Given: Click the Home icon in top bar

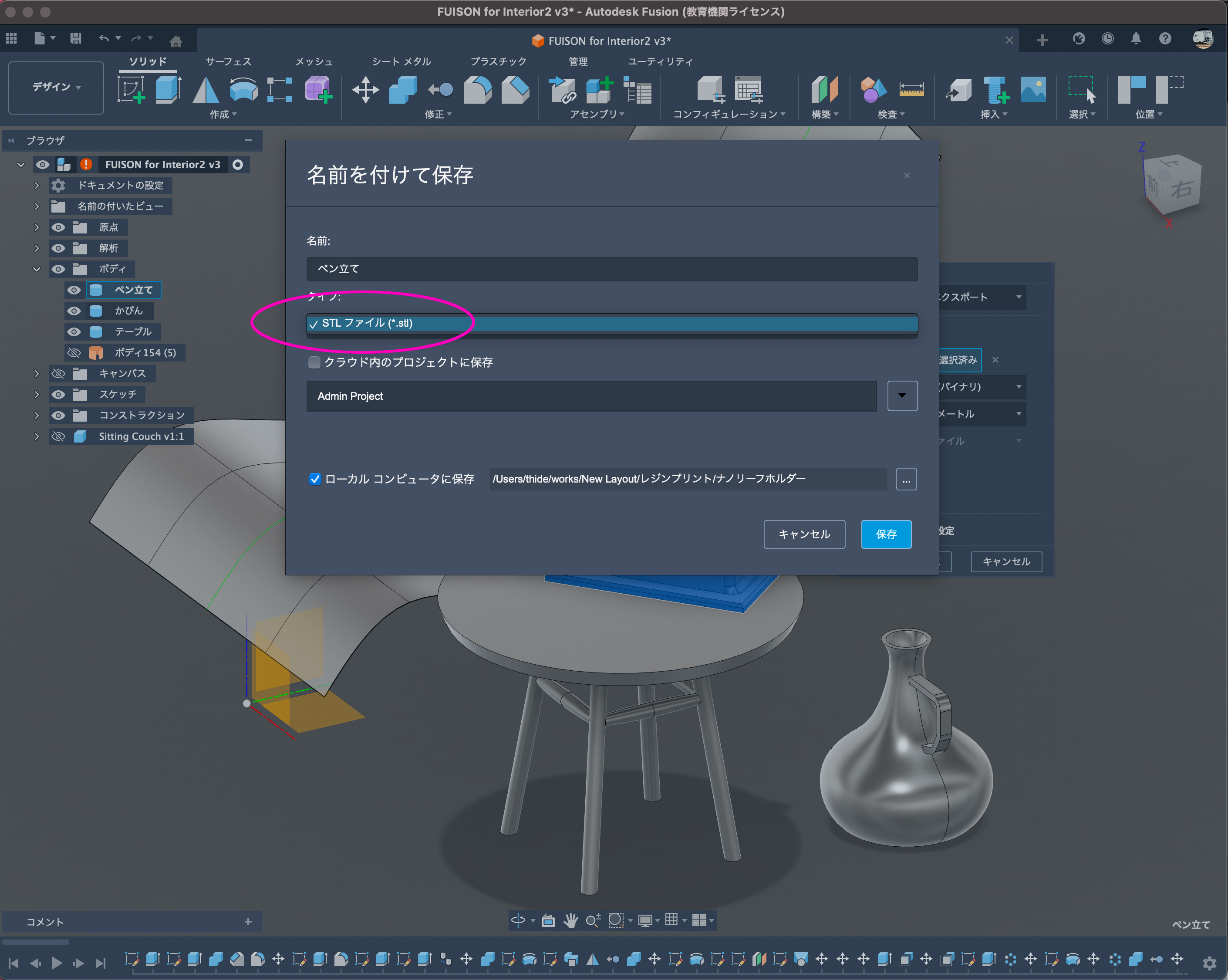Looking at the screenshot, I should pyautogui.click(x=176, y=41).
